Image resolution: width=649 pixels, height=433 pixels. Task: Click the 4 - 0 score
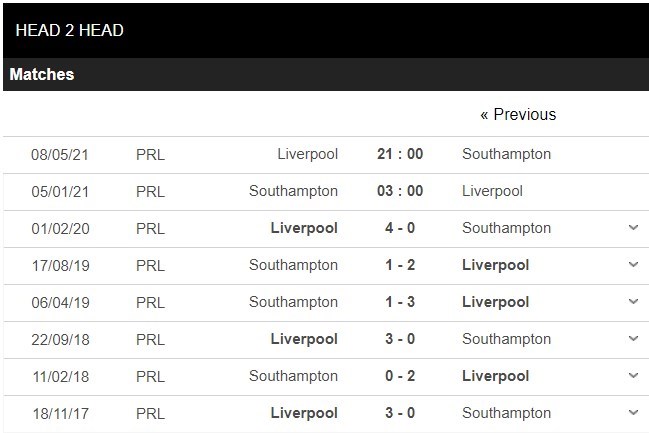pos(400,228)
